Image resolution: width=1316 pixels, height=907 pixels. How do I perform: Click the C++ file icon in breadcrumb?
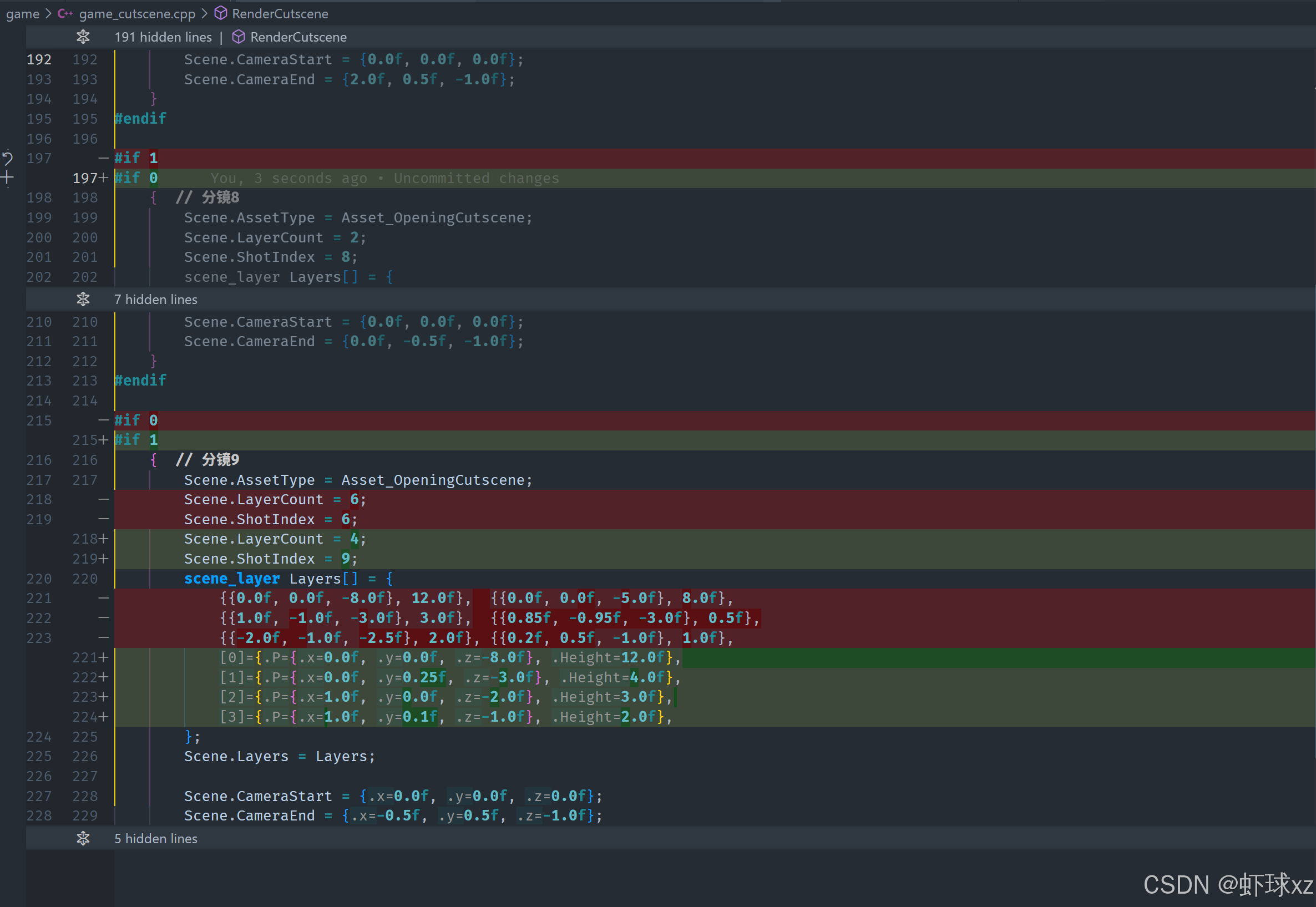pyautogui.click(x=65, y=14)
